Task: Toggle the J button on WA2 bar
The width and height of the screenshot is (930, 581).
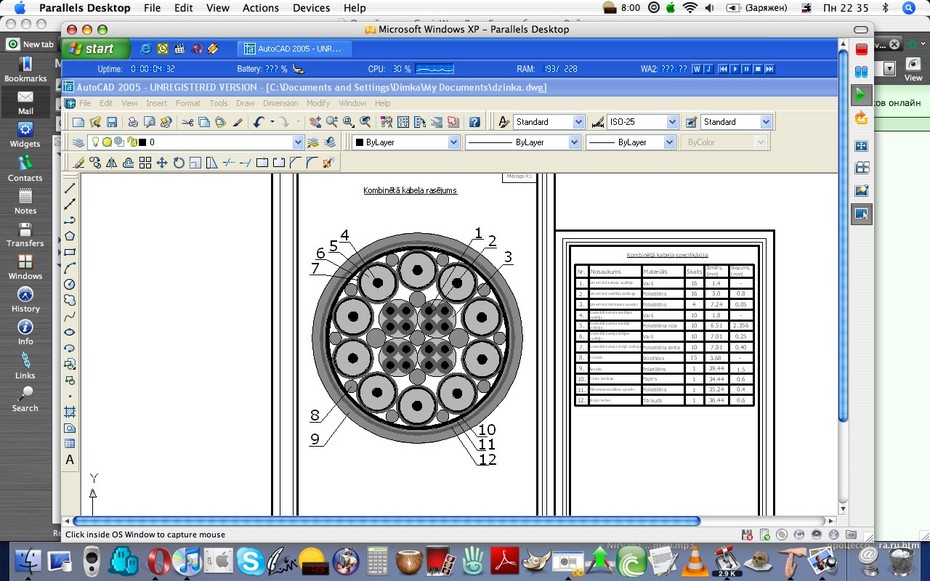Action: click(708, 69)
